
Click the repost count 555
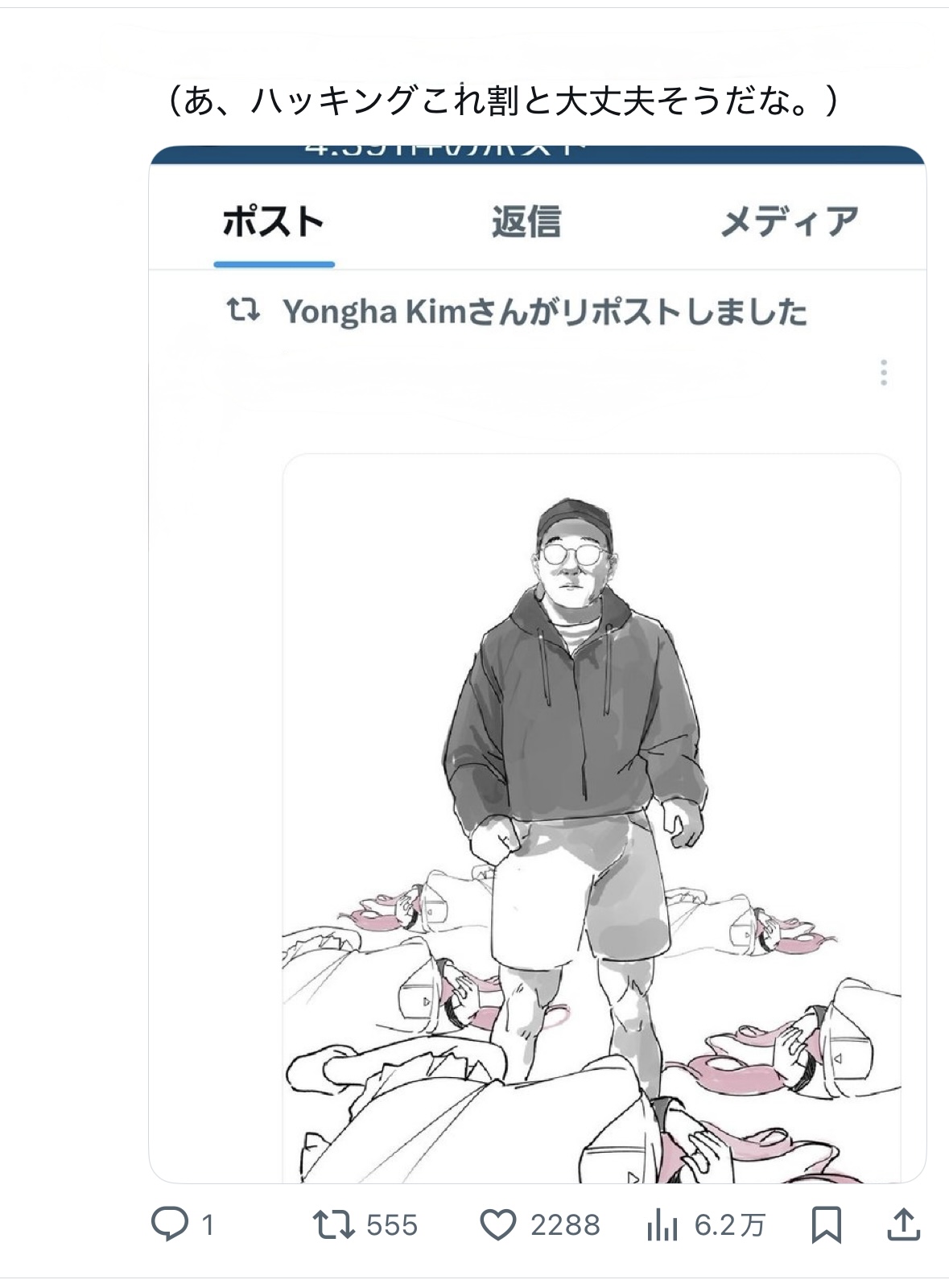[x=392, y=1225]
